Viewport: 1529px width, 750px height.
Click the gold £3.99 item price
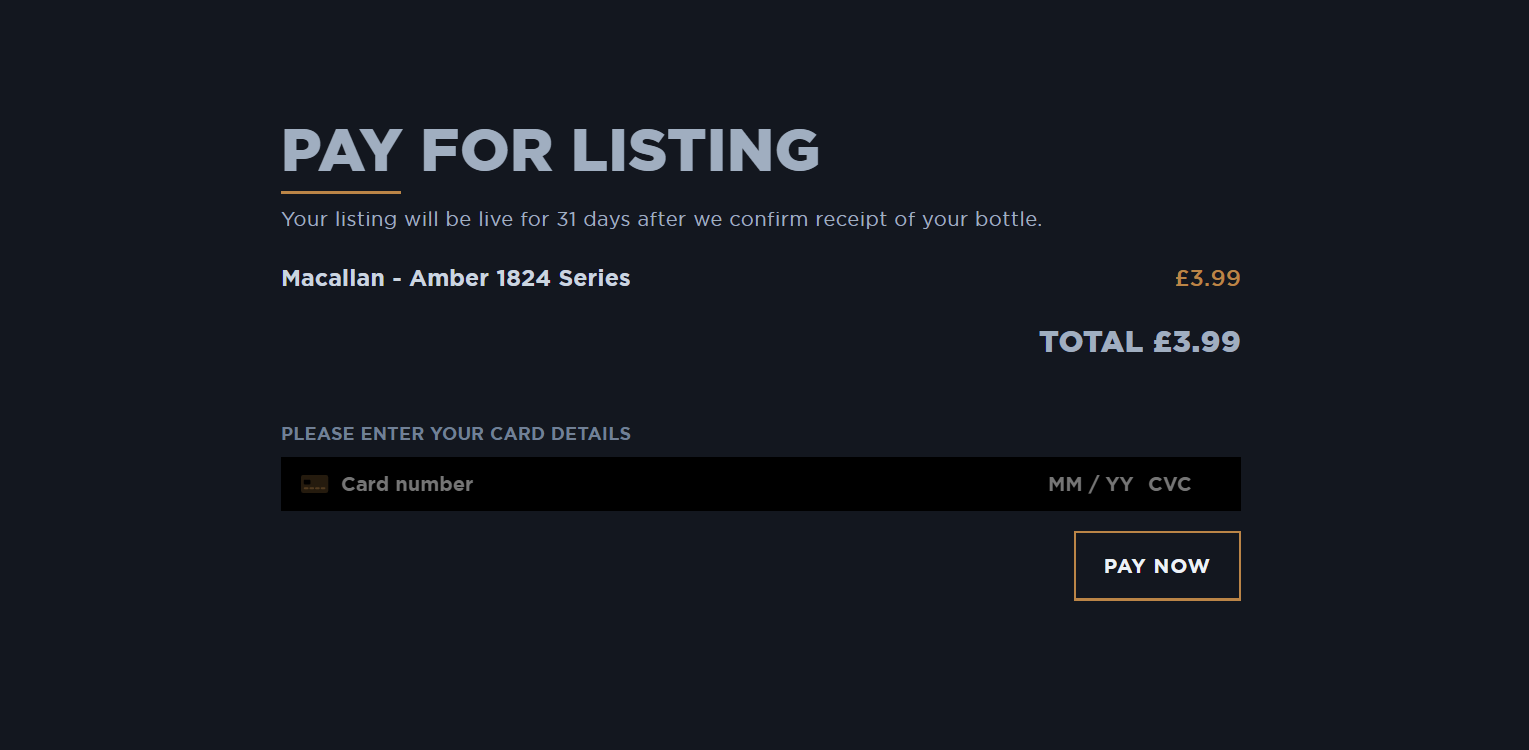pyautogui.click(x=1207, y=278)
